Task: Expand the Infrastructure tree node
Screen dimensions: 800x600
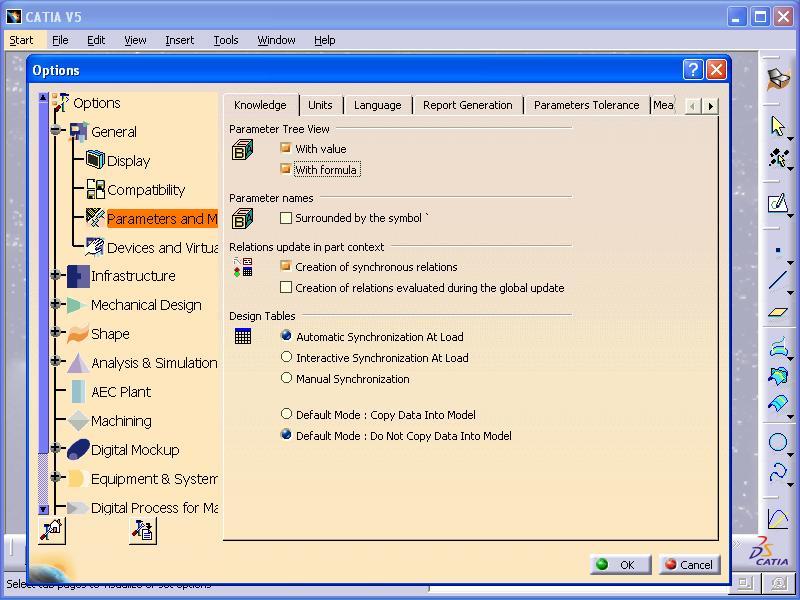Action: (x=56, y=276)
